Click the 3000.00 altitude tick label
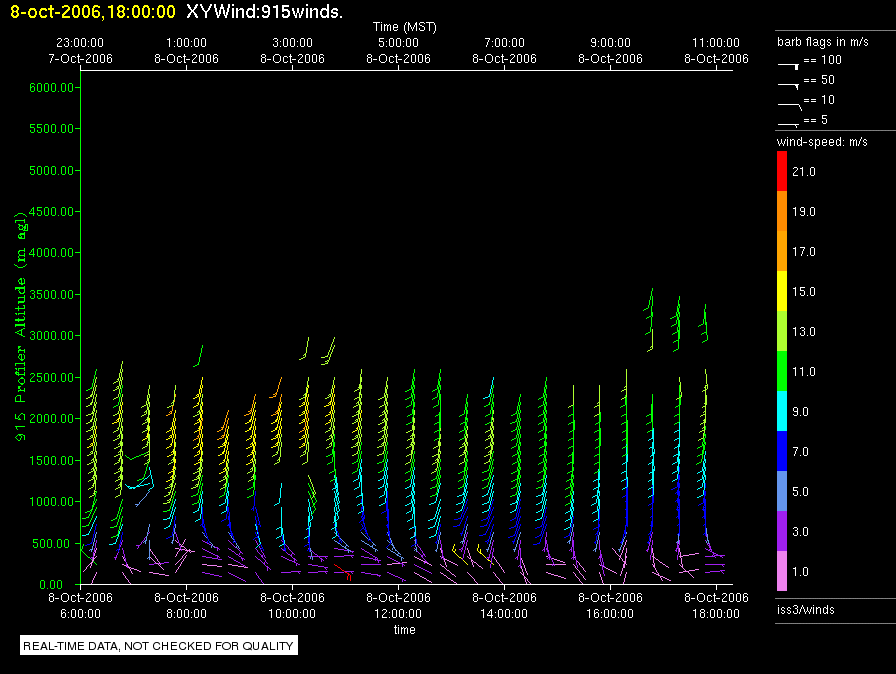 coord(53,335)
